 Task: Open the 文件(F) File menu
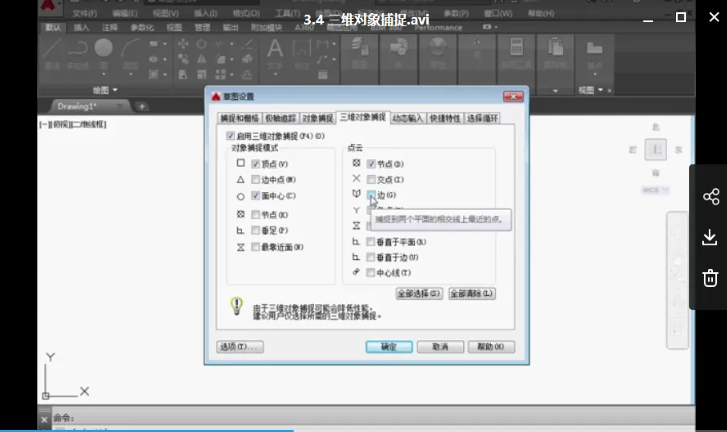pyautogui.click(x=84, y=13)
